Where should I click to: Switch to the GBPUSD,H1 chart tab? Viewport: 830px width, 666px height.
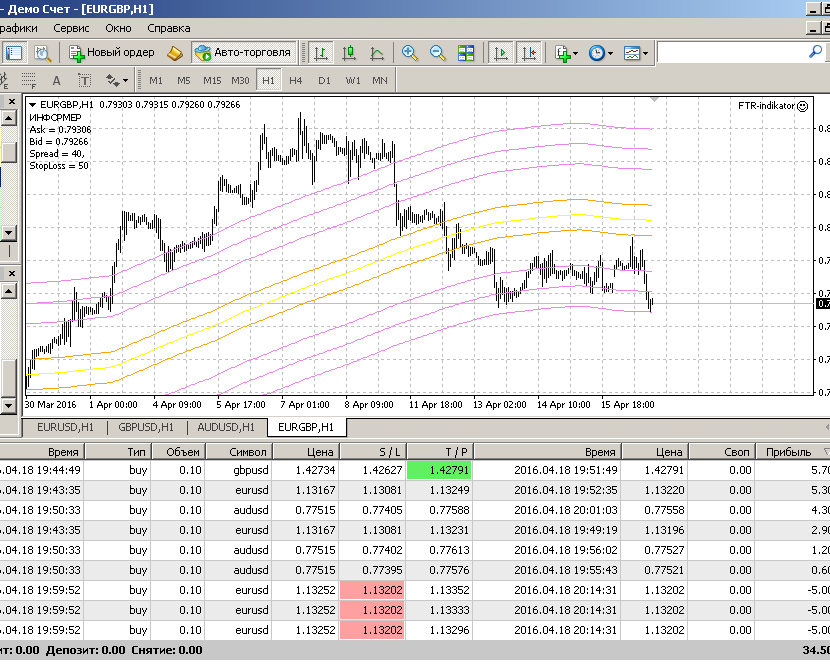coord(146,427)
